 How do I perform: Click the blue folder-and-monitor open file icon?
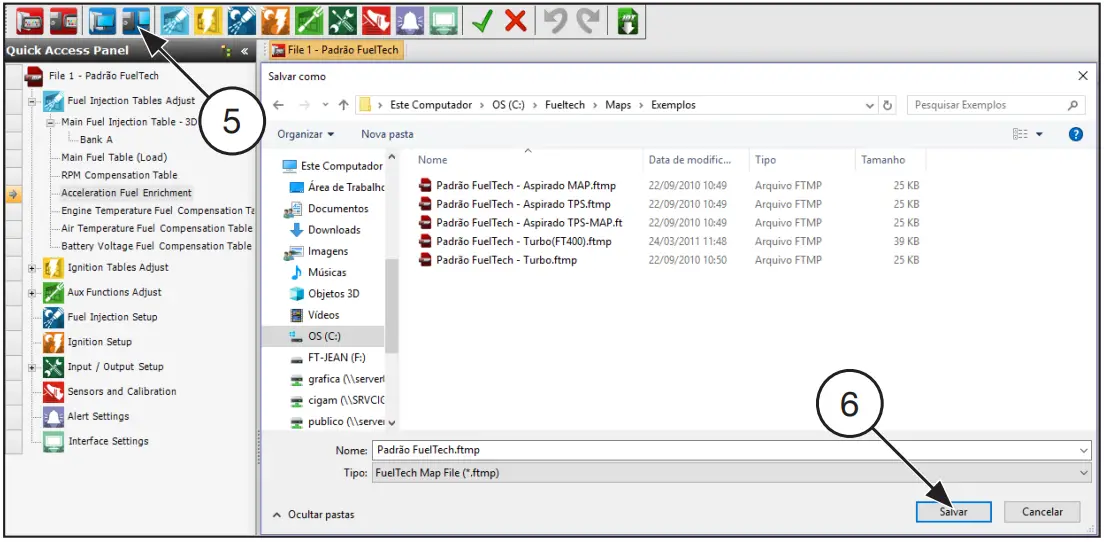tap(103, 21)
